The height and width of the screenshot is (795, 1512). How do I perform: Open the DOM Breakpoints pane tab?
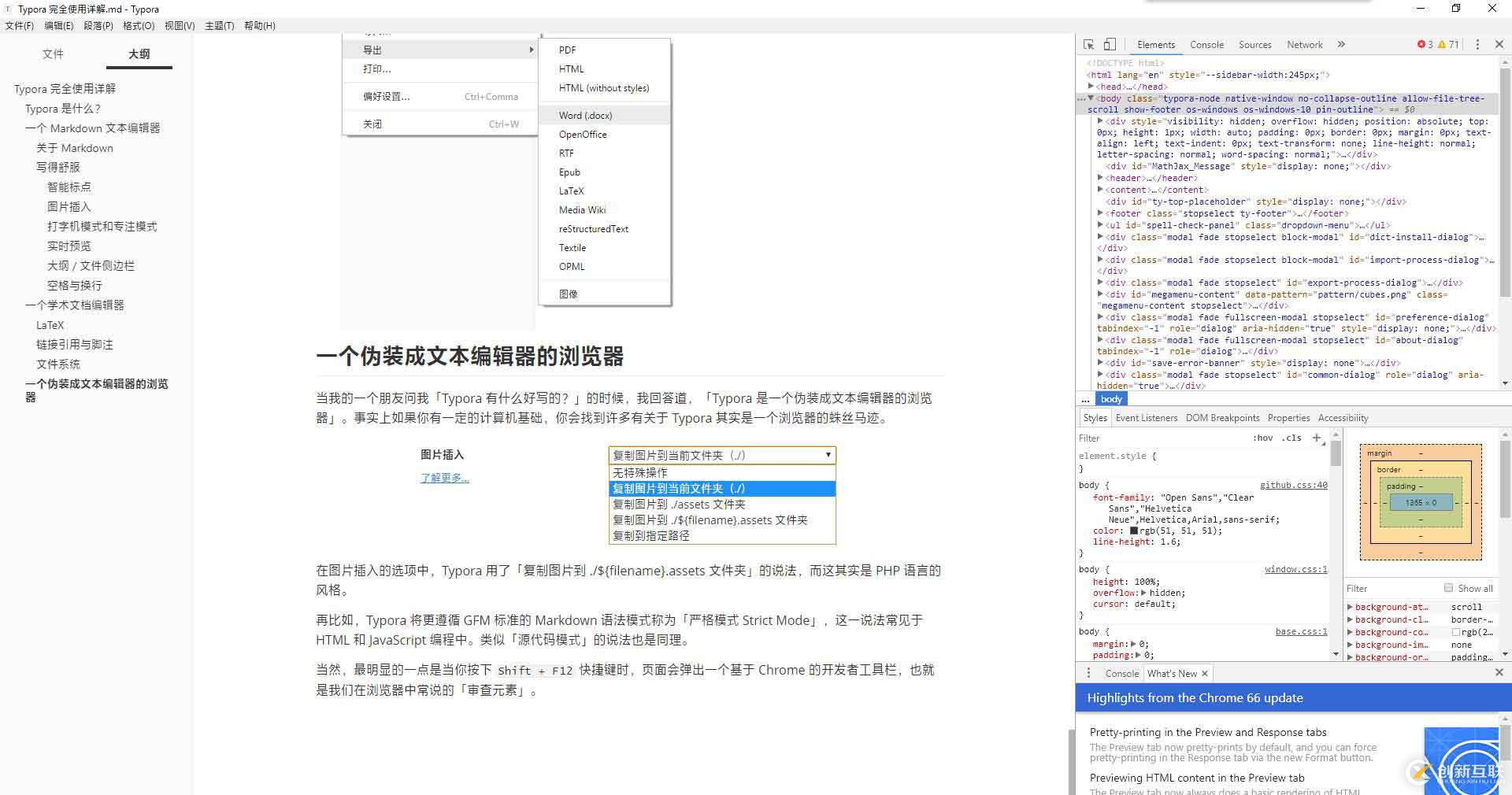(x=1223, y=418)
